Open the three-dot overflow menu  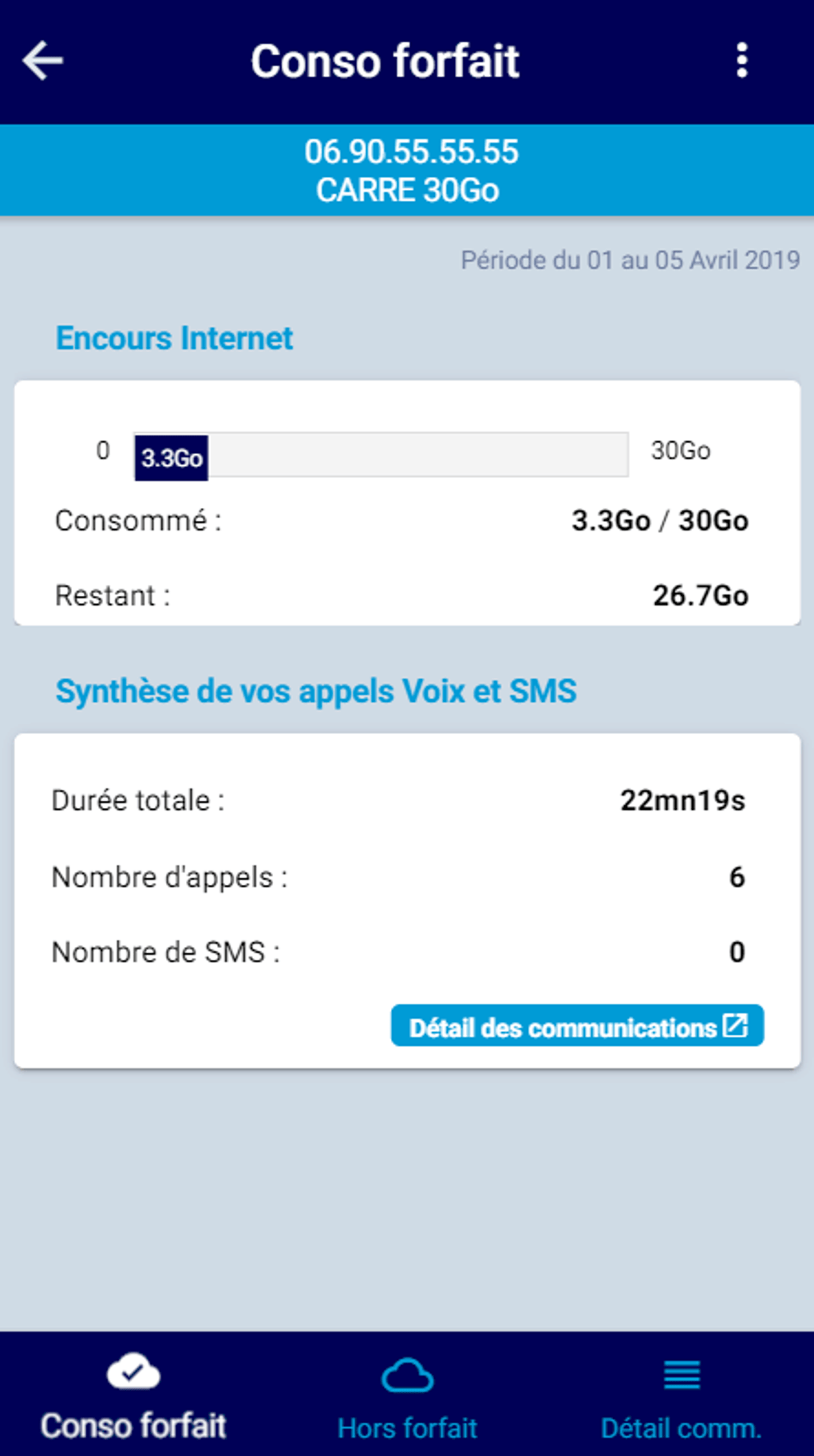click(x=741, y=61)
